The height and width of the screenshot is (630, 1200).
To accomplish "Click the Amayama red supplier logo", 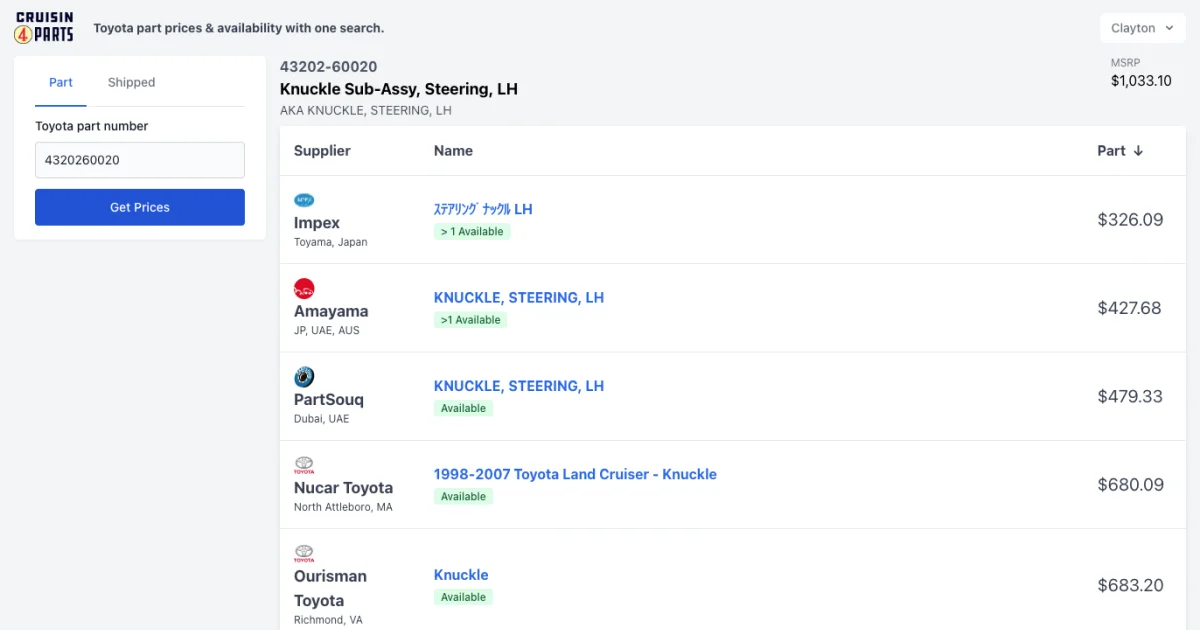I will click(x=304, y=289).
